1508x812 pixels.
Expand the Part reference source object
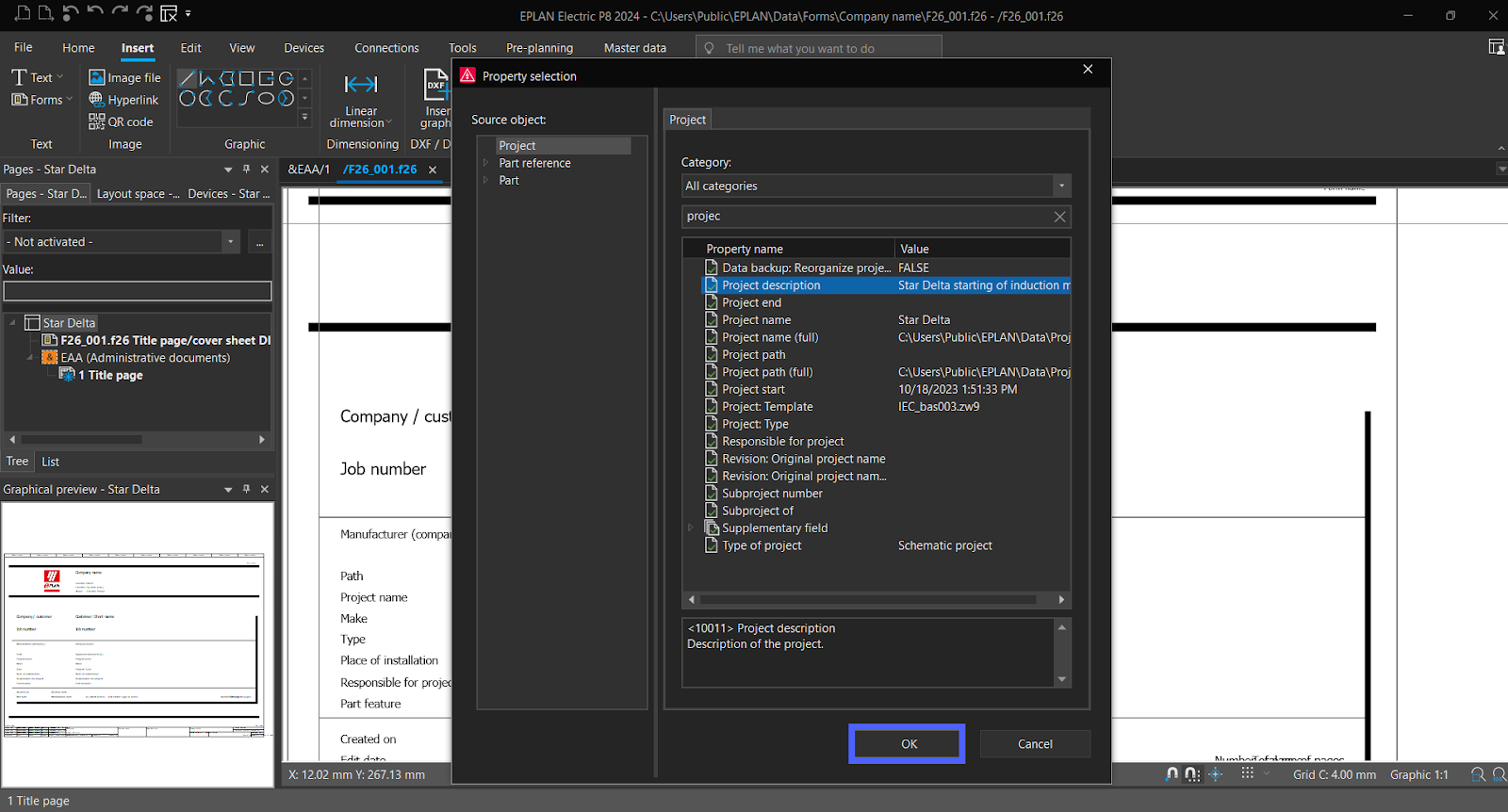pos(485,163)
